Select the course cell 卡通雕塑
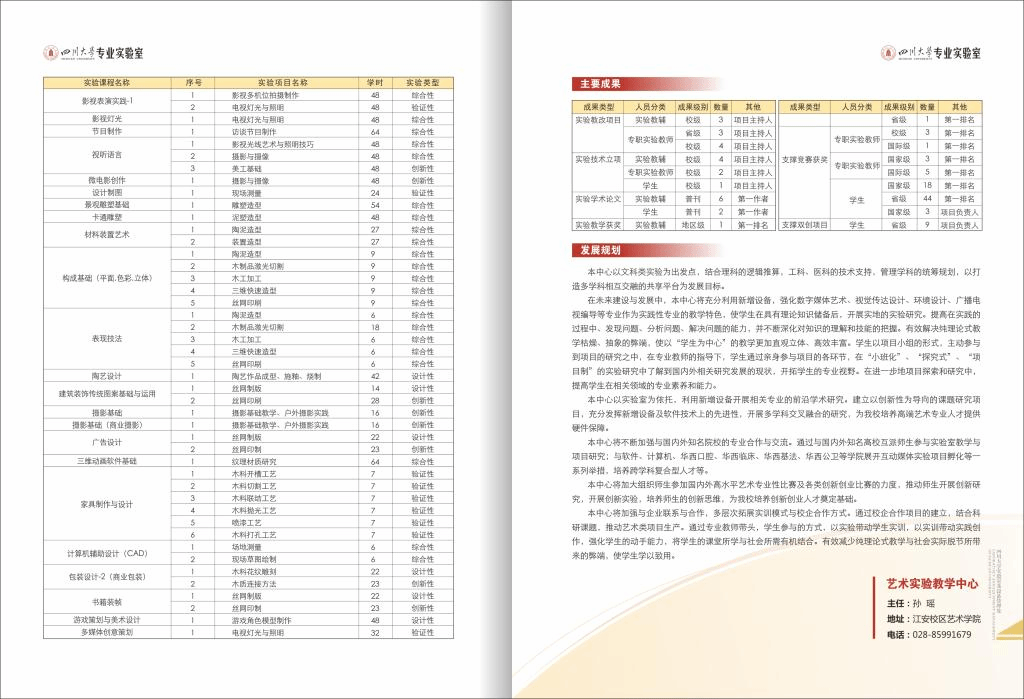 click(x=107, y=217)
